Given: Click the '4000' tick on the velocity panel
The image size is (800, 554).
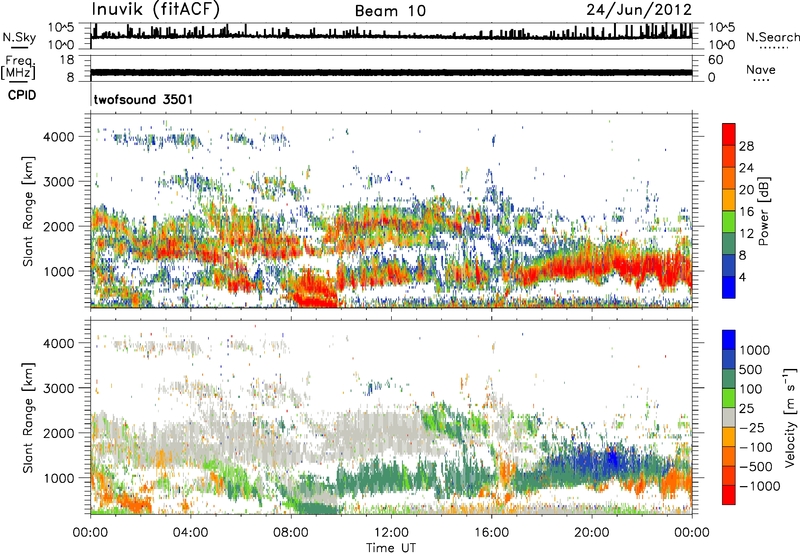Looking at the screenshot, I should [x=59, y=343].
